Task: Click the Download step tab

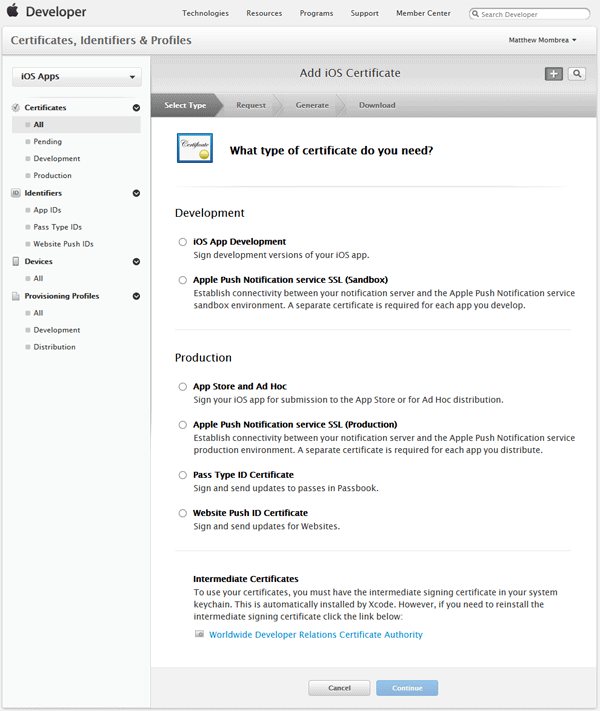Action: pos(377,105)
